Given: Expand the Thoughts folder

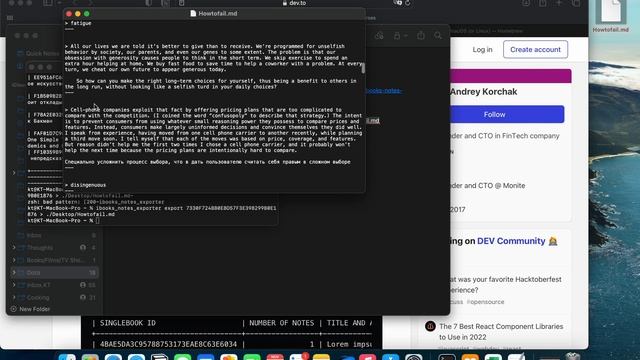Looking at the screenshot, I should [x=14, y=247].
